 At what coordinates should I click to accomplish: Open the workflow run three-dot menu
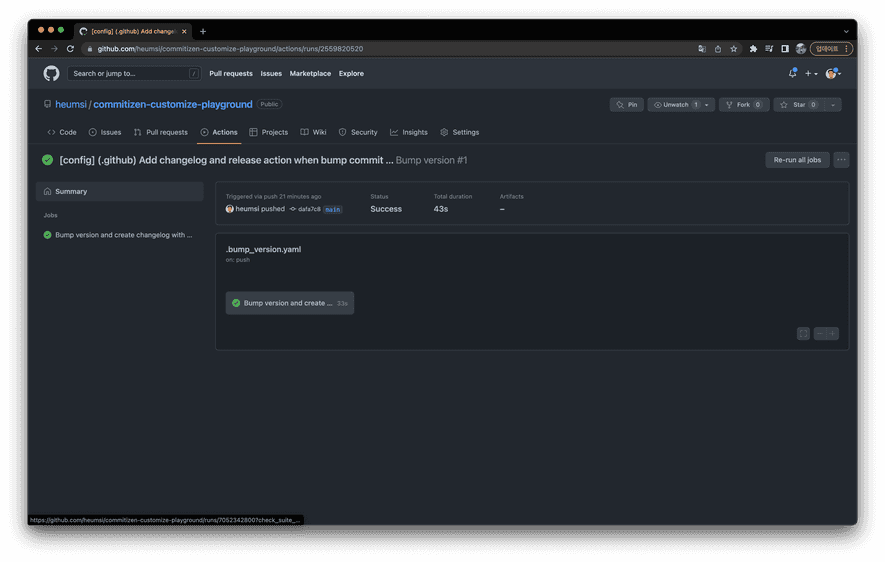pyautogui.click(x=841, y=160)
